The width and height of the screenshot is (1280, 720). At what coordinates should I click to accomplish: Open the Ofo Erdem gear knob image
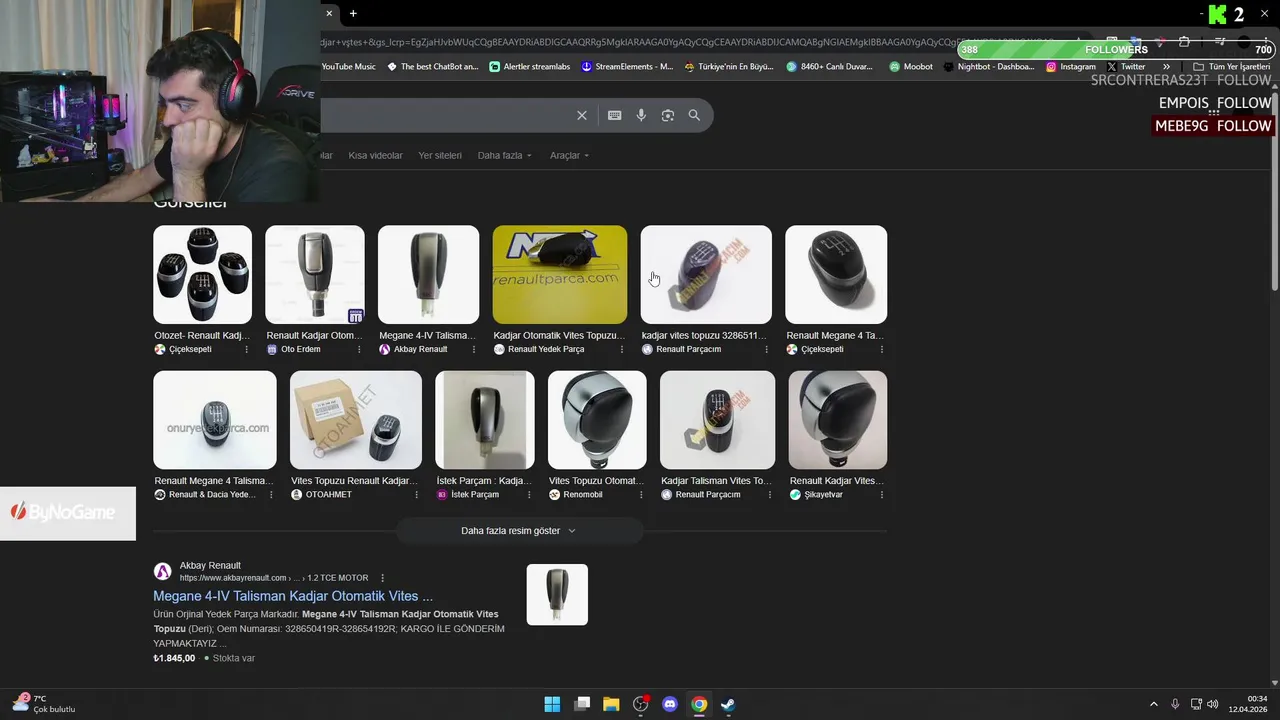(x=315, y=274)
